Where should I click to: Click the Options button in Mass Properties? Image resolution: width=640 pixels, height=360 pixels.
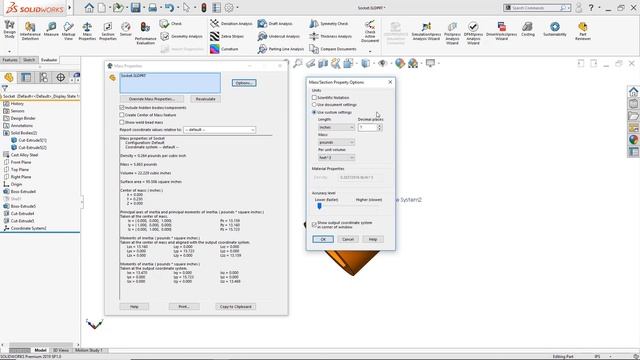[244, 83]
